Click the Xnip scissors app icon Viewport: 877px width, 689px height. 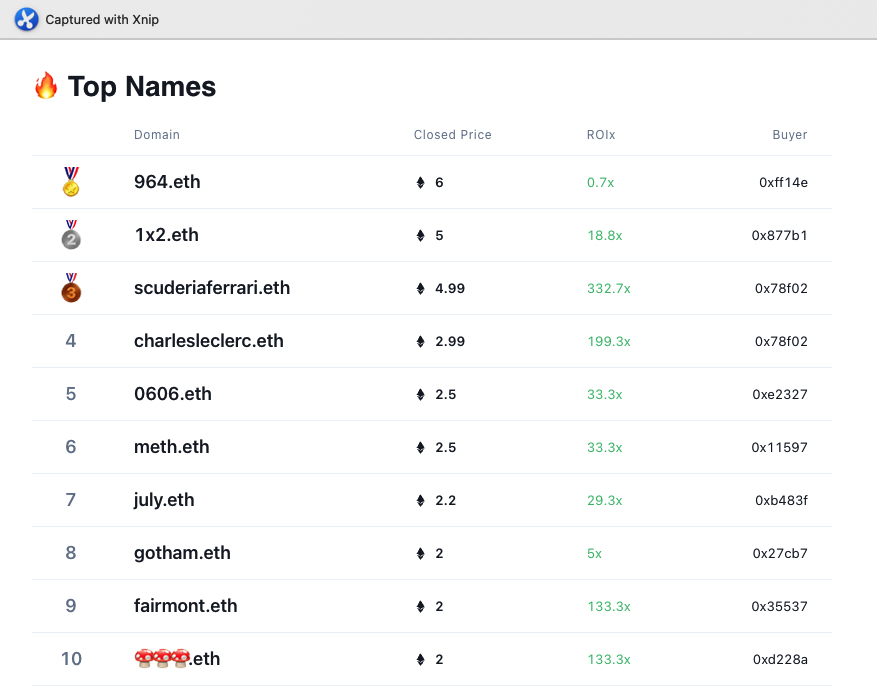(26, 19)
